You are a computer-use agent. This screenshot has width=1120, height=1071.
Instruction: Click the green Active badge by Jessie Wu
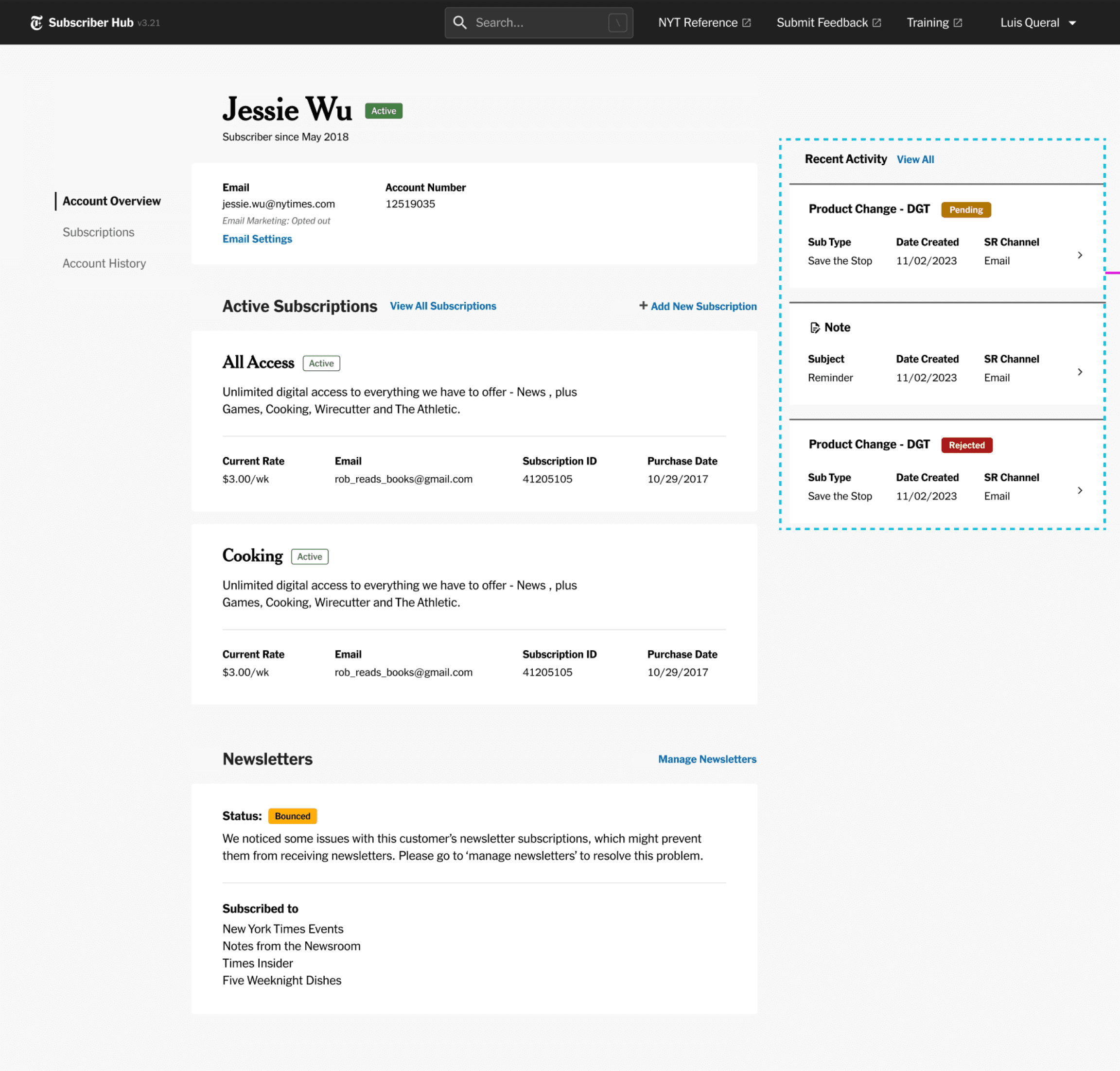pos(383,111)
